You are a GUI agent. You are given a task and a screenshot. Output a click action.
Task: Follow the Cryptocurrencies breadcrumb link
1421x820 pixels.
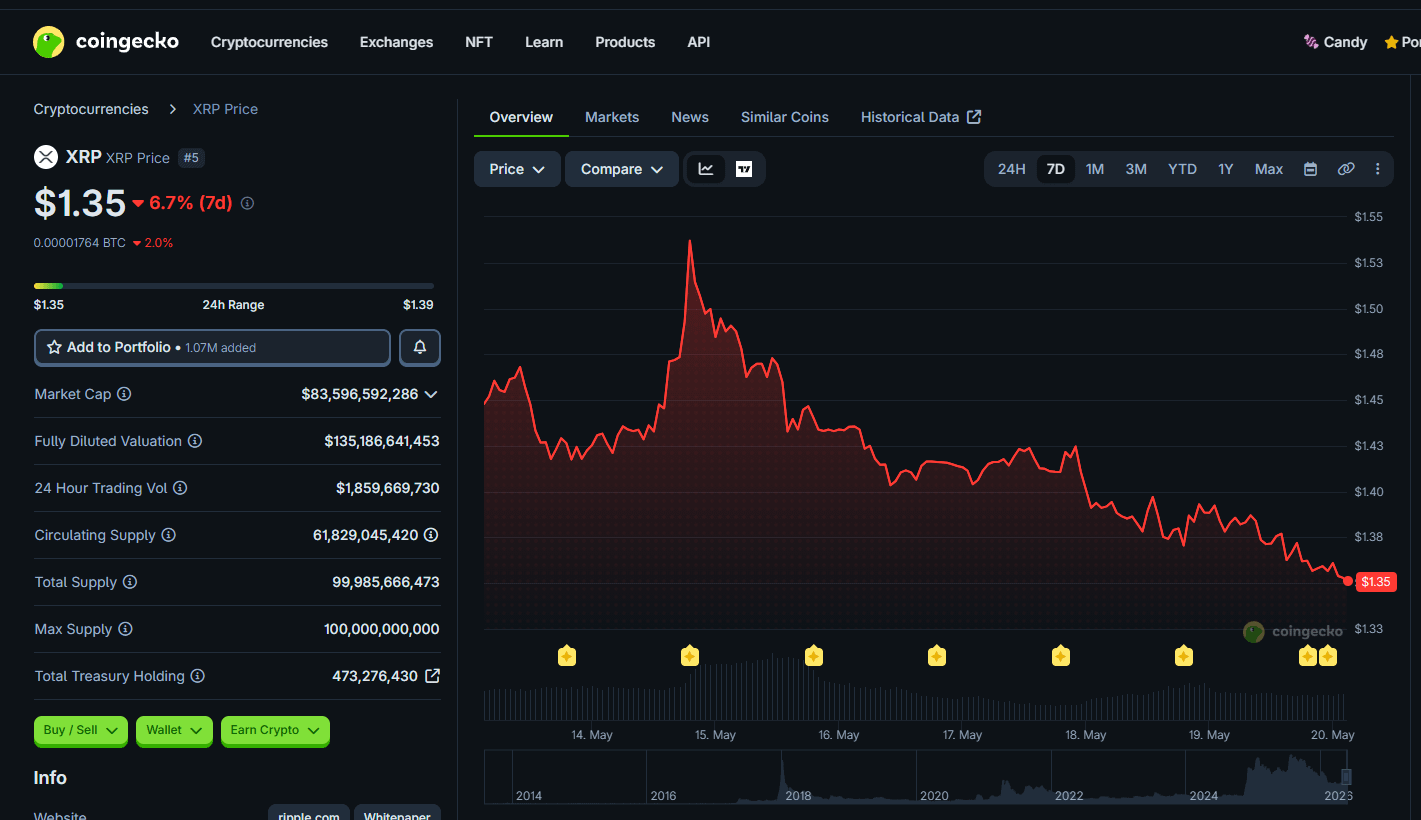[91, 109]
